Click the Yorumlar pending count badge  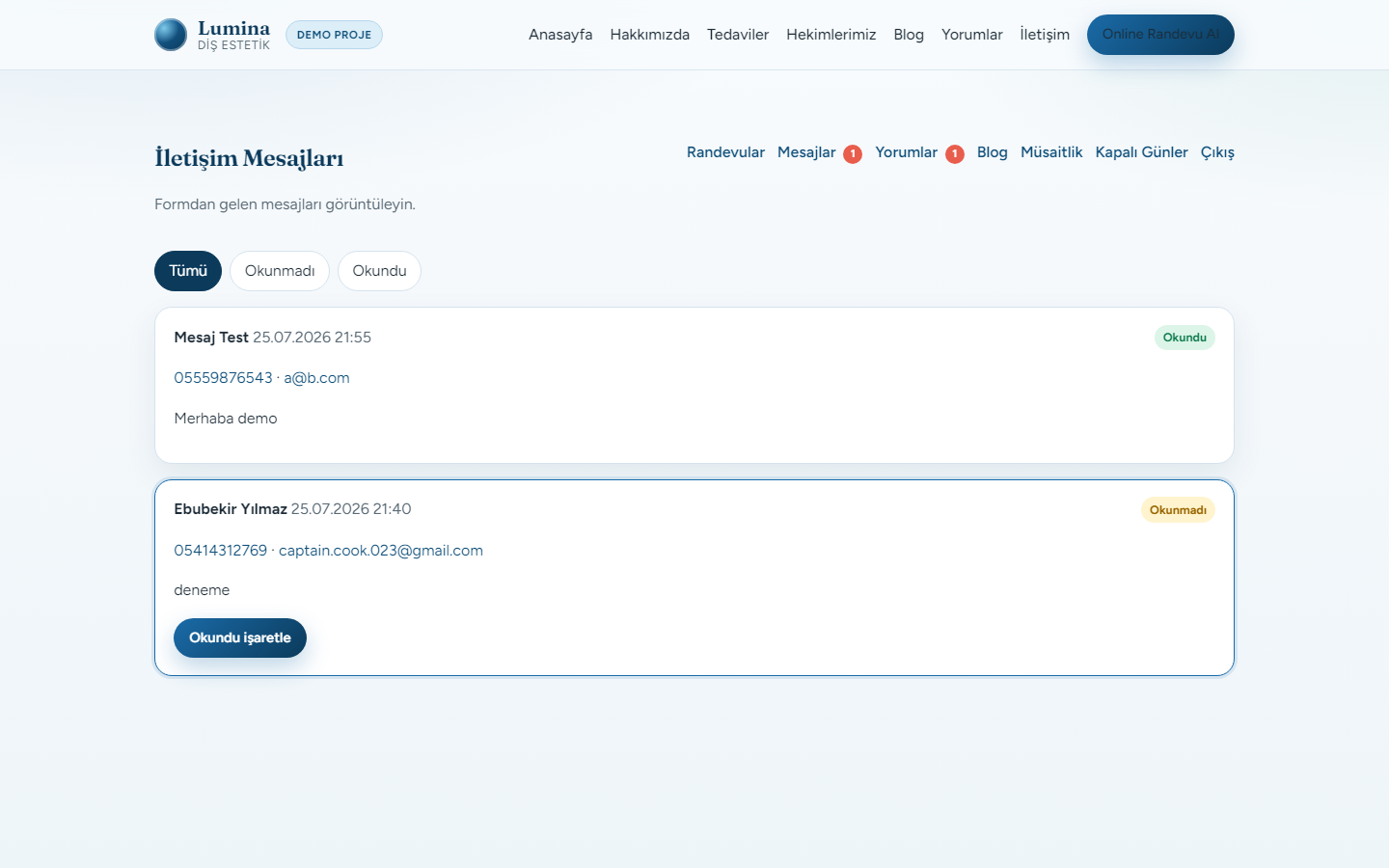pyautogui.click(x=955, y=154)
